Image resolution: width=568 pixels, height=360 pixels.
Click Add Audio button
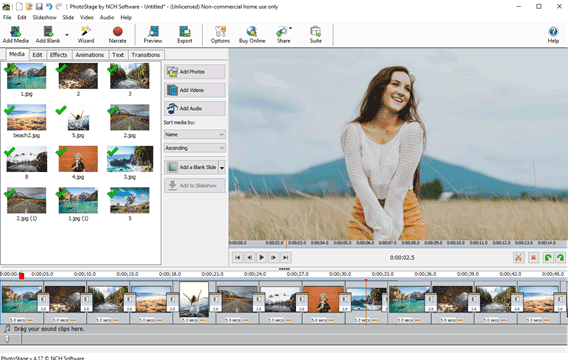pos(195,108)
